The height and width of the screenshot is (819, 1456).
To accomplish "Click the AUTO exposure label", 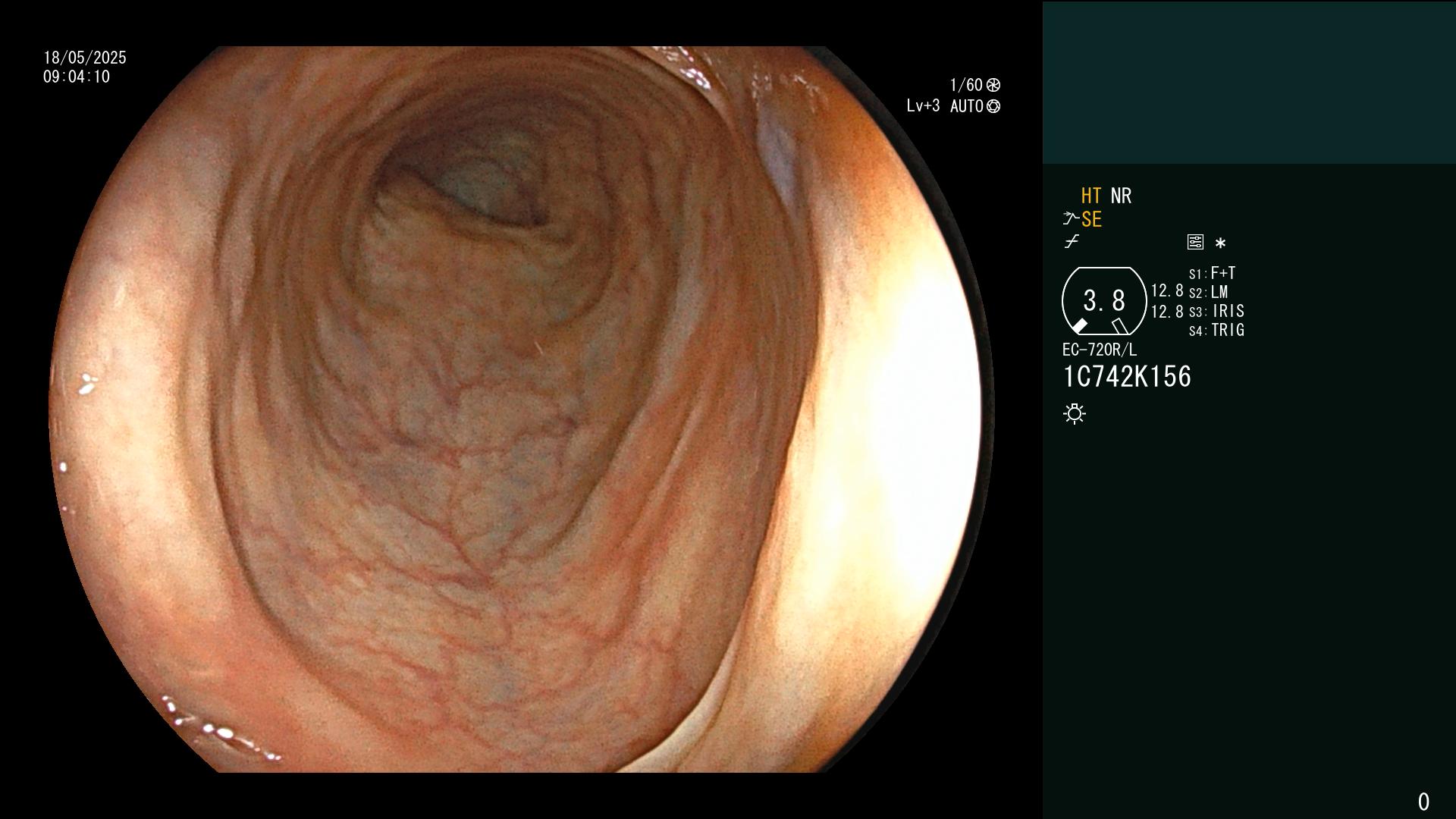I will click(x=967, y=107).
